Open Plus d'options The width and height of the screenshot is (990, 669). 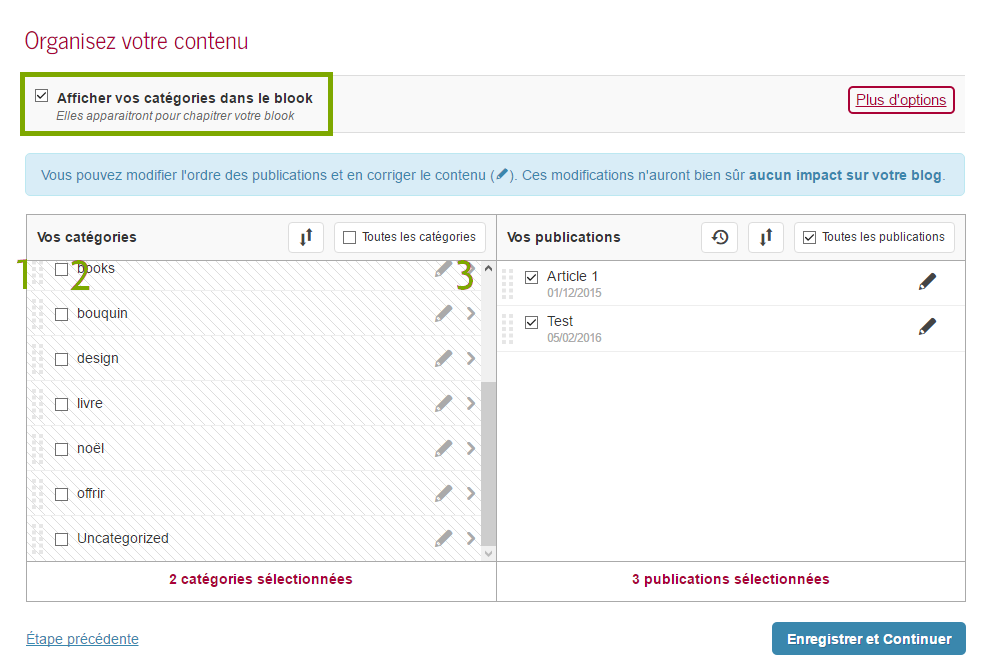click(x=901, y=100)
